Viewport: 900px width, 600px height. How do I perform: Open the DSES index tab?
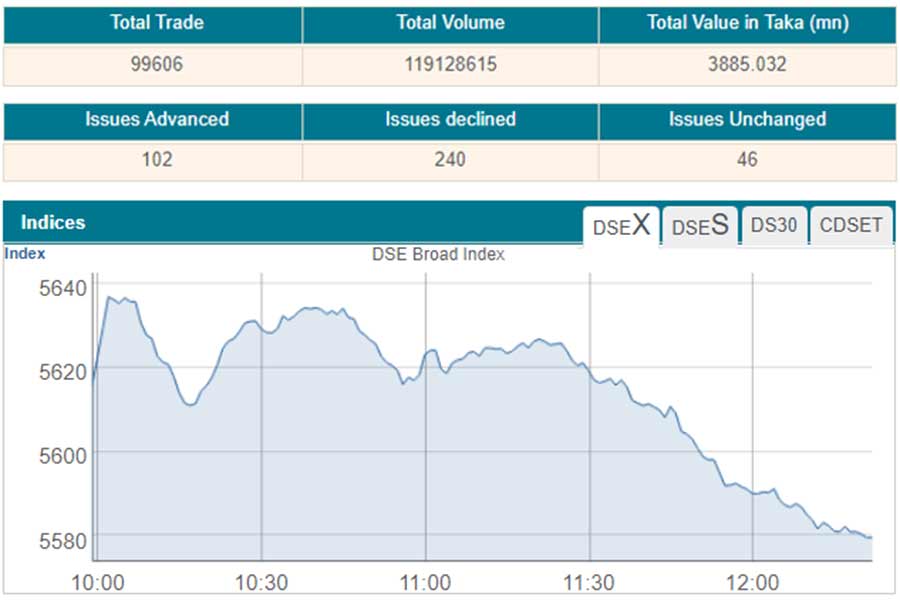[x=700, y=226]
